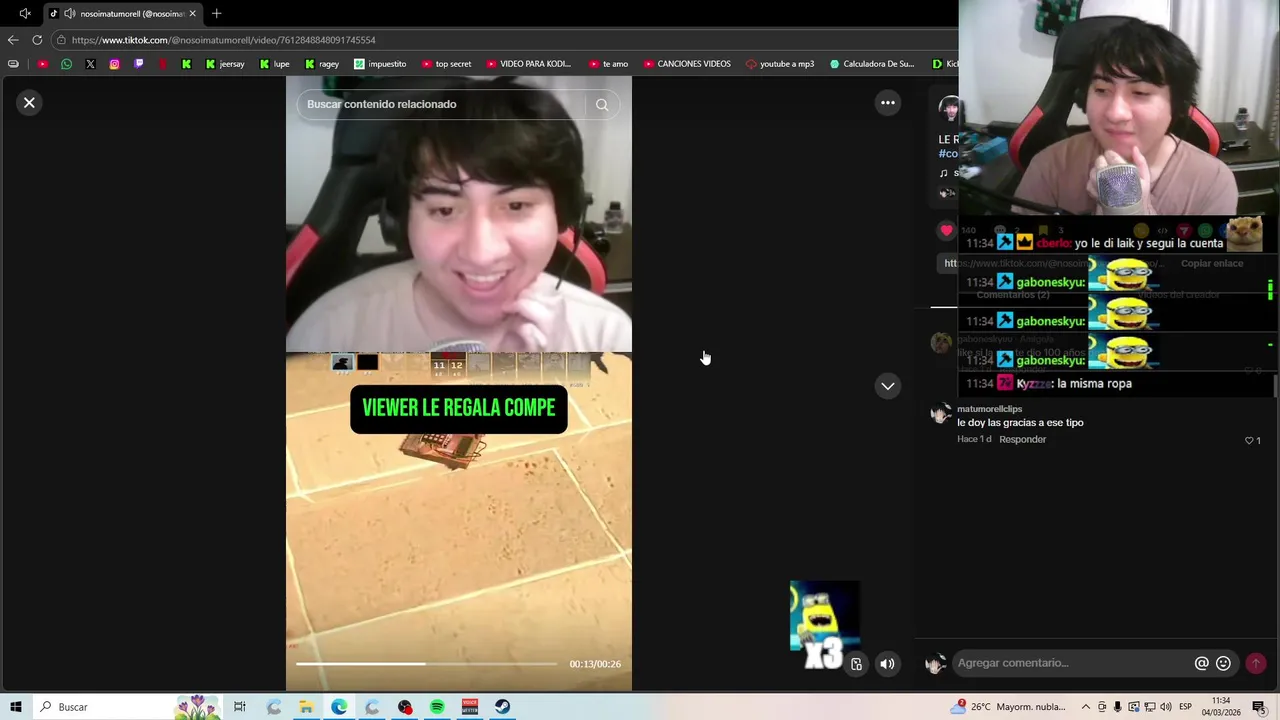
Task: Insert a mention with the @ icon
Action: pyautogui.click(x=1201, y=663)
